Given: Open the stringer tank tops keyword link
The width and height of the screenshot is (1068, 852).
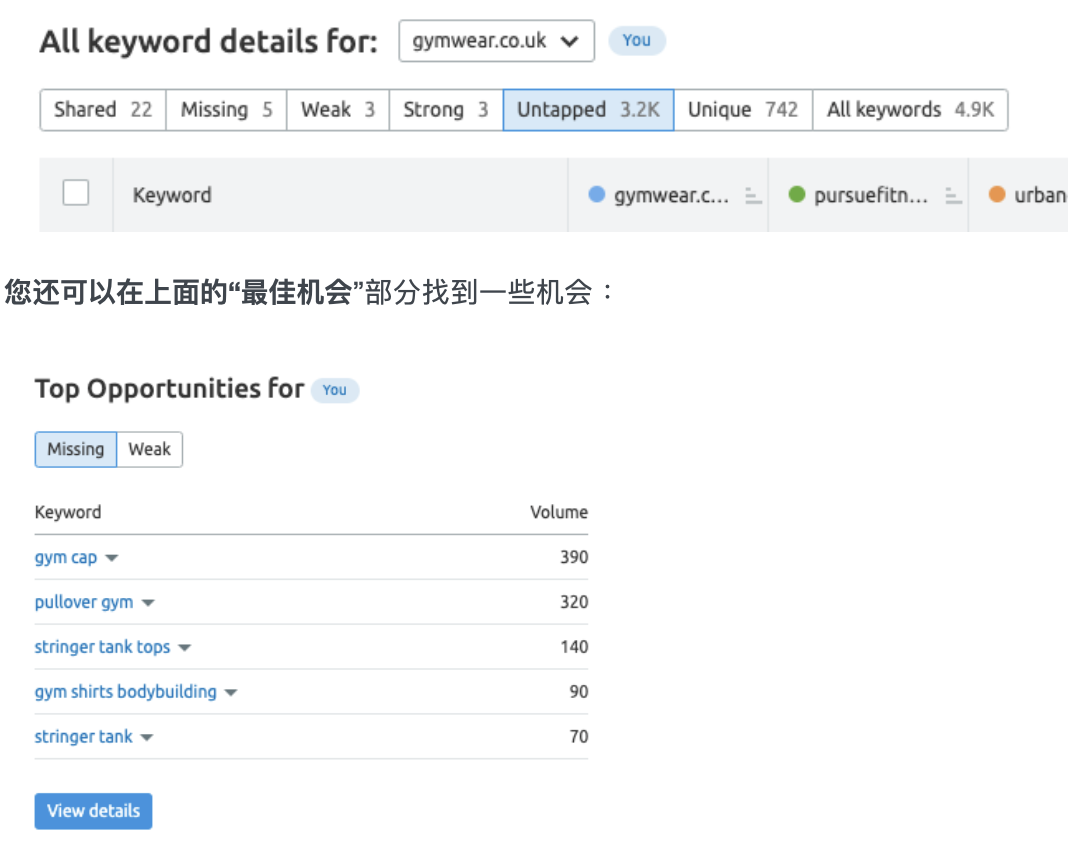Looking at the screenshot, I should pyautogui.click(x=102, y=647).
